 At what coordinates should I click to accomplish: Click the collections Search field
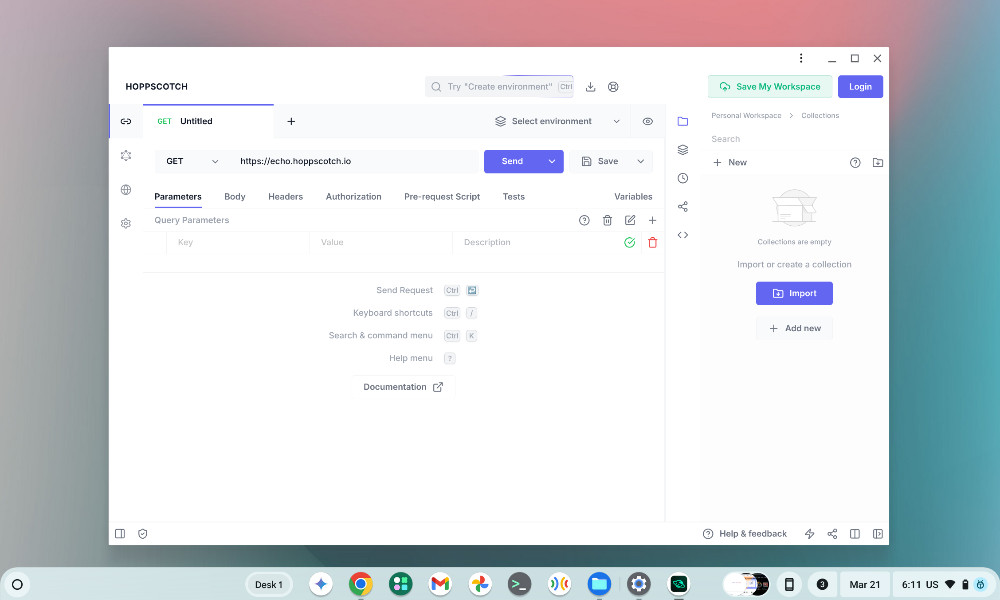pyautogui.click(x=794, y=139)
